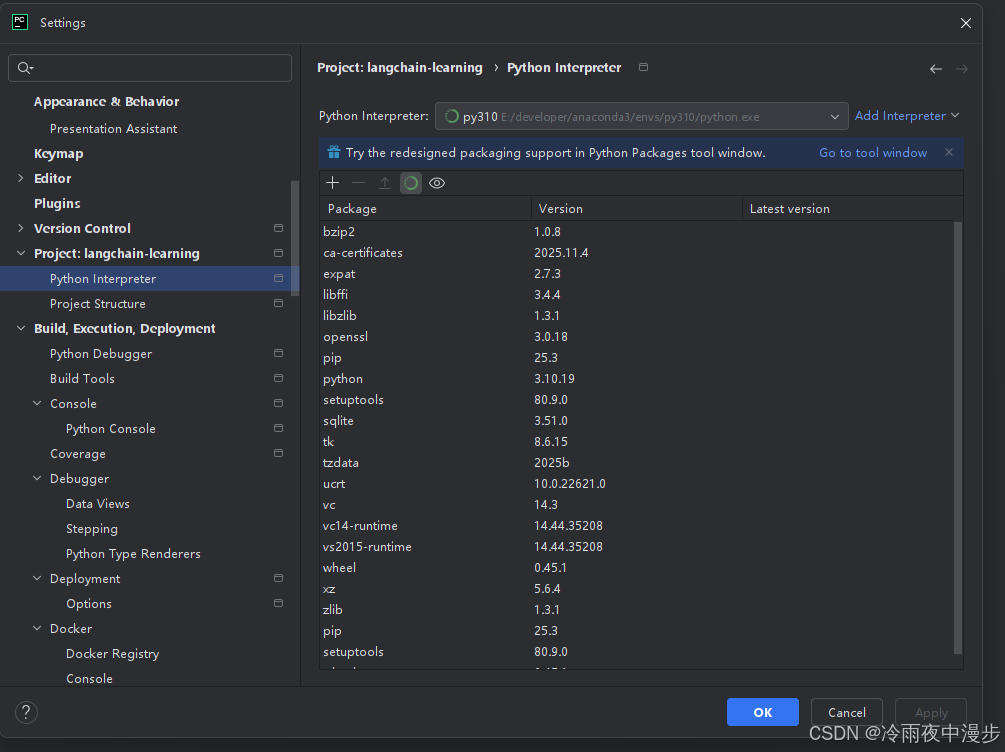Open the Plugins settings
This screenshot has height=752, width=1005.
[57, 204]
